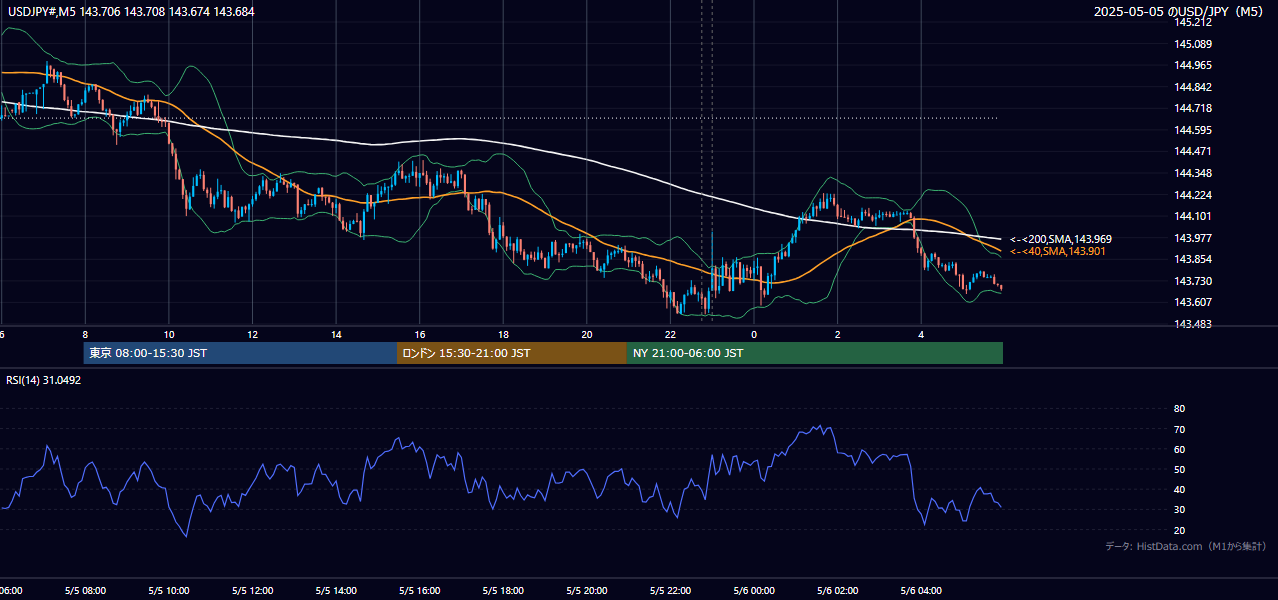Viewport: 1278px width, 600px height.
Task: Click RSI scale level 70
Action: [x=1179, y=429]
